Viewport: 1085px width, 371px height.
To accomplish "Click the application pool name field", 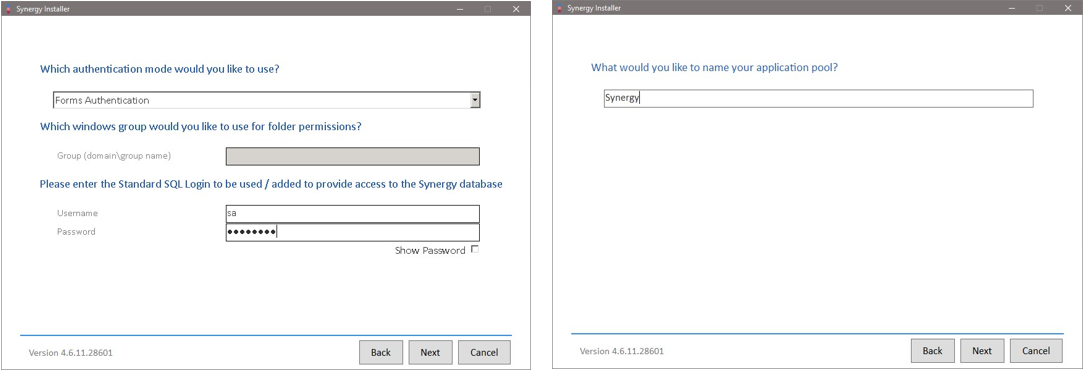I will 818,98.
